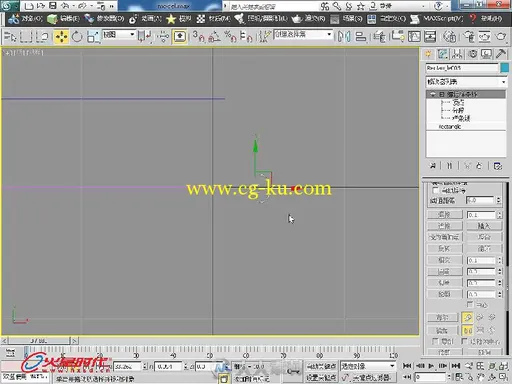Select the Boolean union icon
Image resolution: width=512 pixels, height=384 pixels.
(x=467, y=317)
